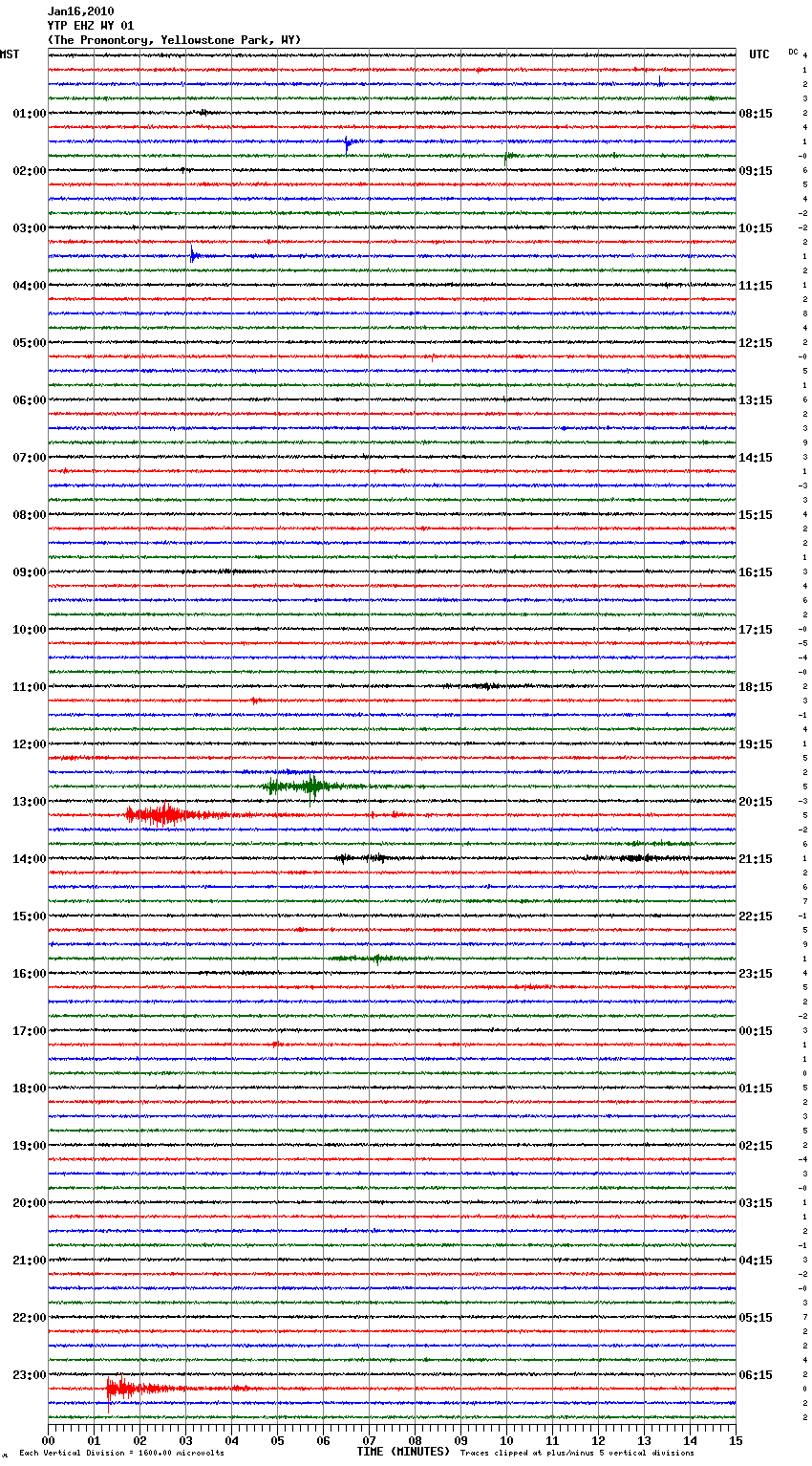Select the station code YTP EHZ WY 01
This screenshot has height=1466, width=812.
click(91, 26)
